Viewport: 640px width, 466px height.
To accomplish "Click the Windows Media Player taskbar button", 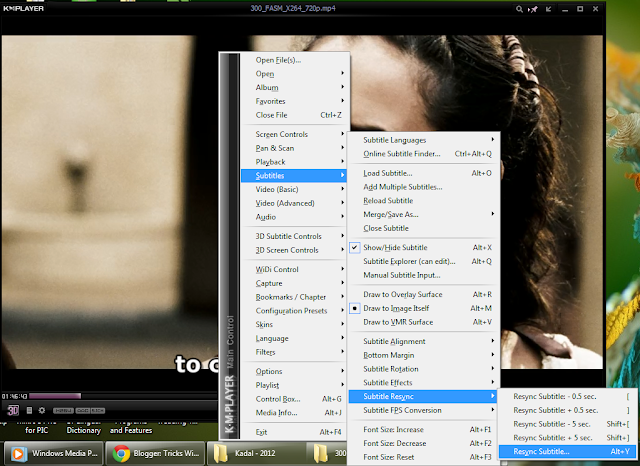I will point(54,453).
